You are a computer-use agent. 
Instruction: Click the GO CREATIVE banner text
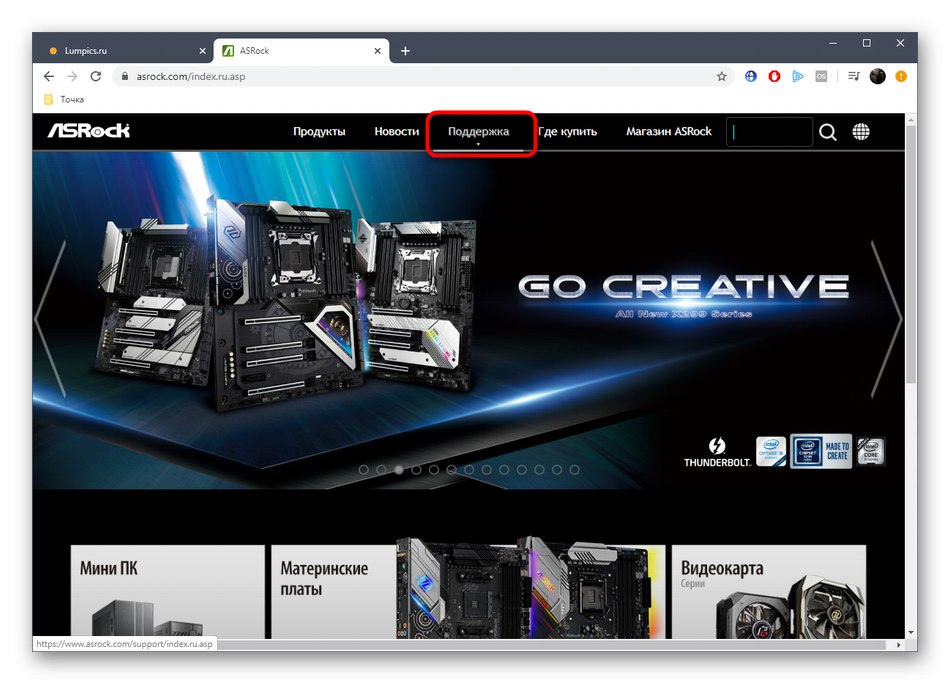pyautogui.click(x=683, y=287)
